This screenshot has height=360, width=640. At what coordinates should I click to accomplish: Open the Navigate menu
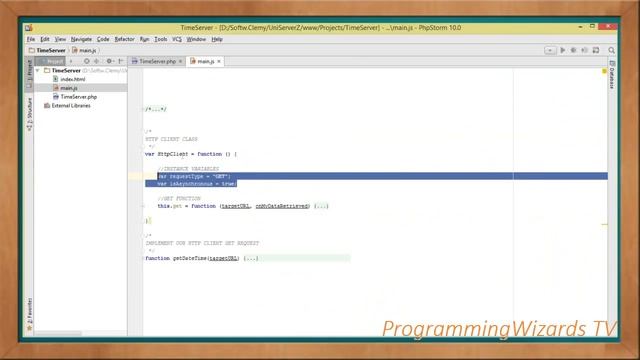[x=81, y=39]
